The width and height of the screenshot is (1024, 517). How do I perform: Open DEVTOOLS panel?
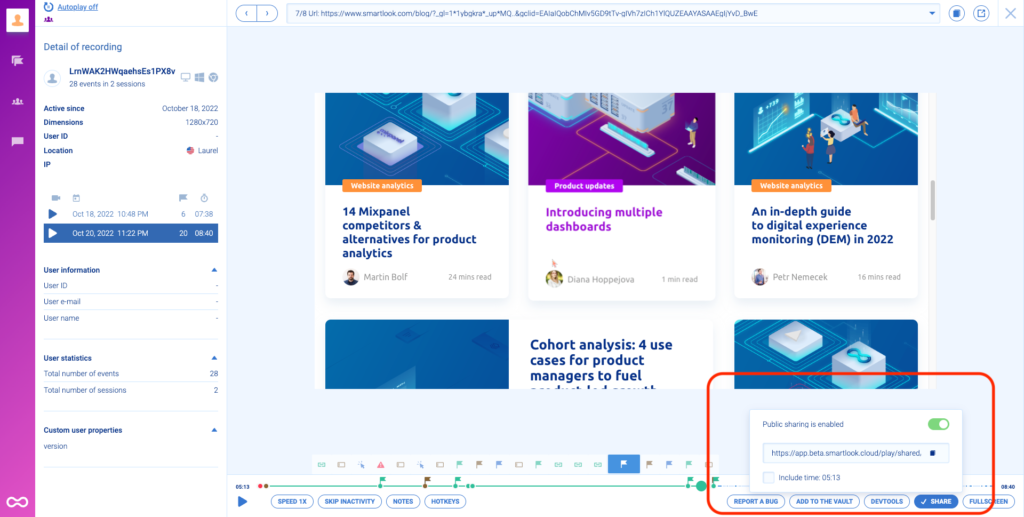887,501
